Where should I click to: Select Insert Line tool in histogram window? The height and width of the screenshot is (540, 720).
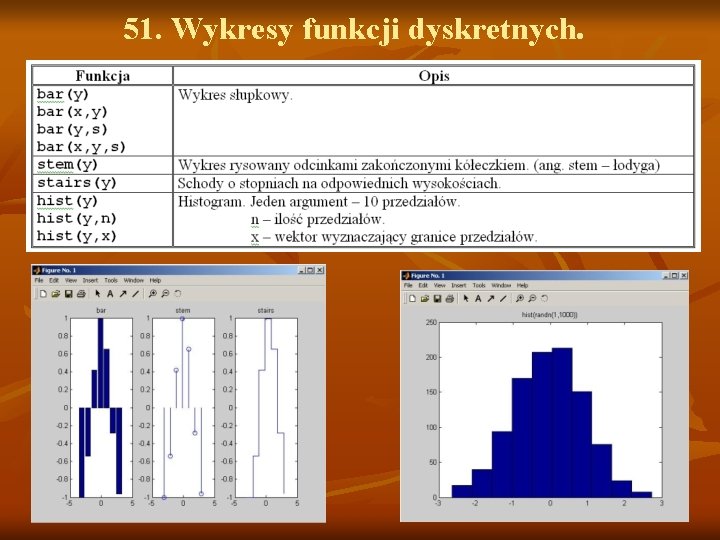pos(503,298)
